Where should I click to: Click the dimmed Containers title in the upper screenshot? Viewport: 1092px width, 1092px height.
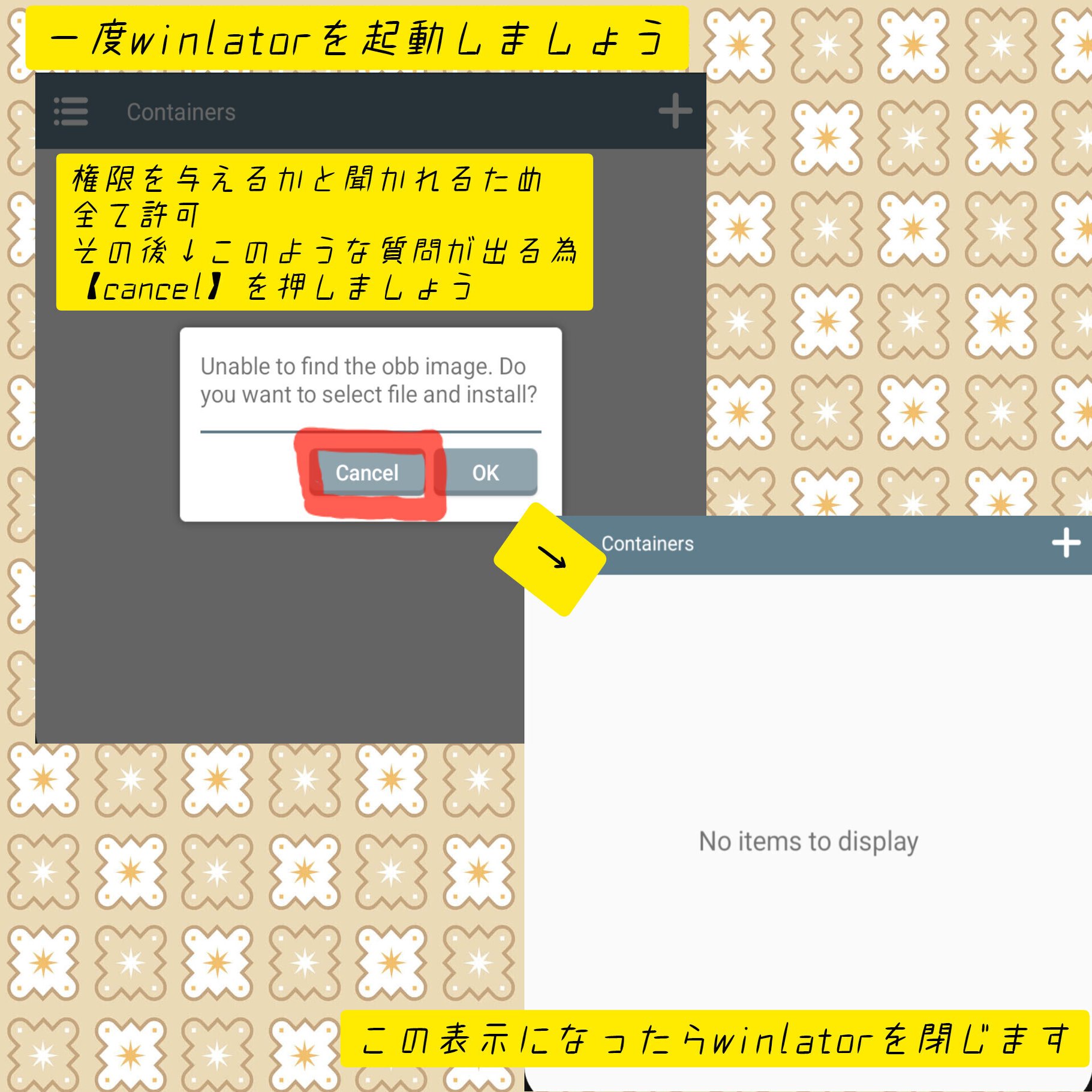point(181,112)
